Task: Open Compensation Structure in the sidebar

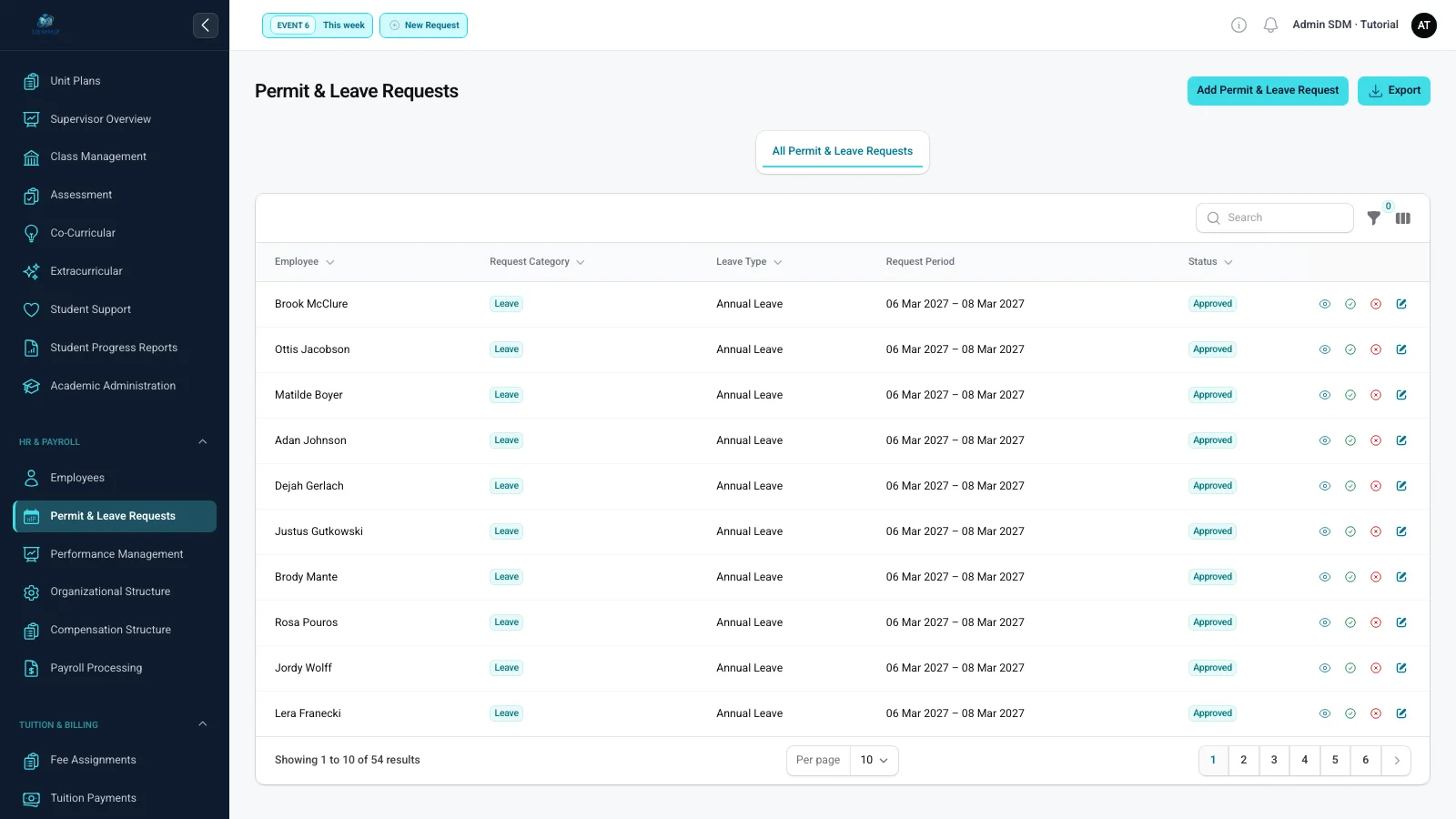Action: 115,630
